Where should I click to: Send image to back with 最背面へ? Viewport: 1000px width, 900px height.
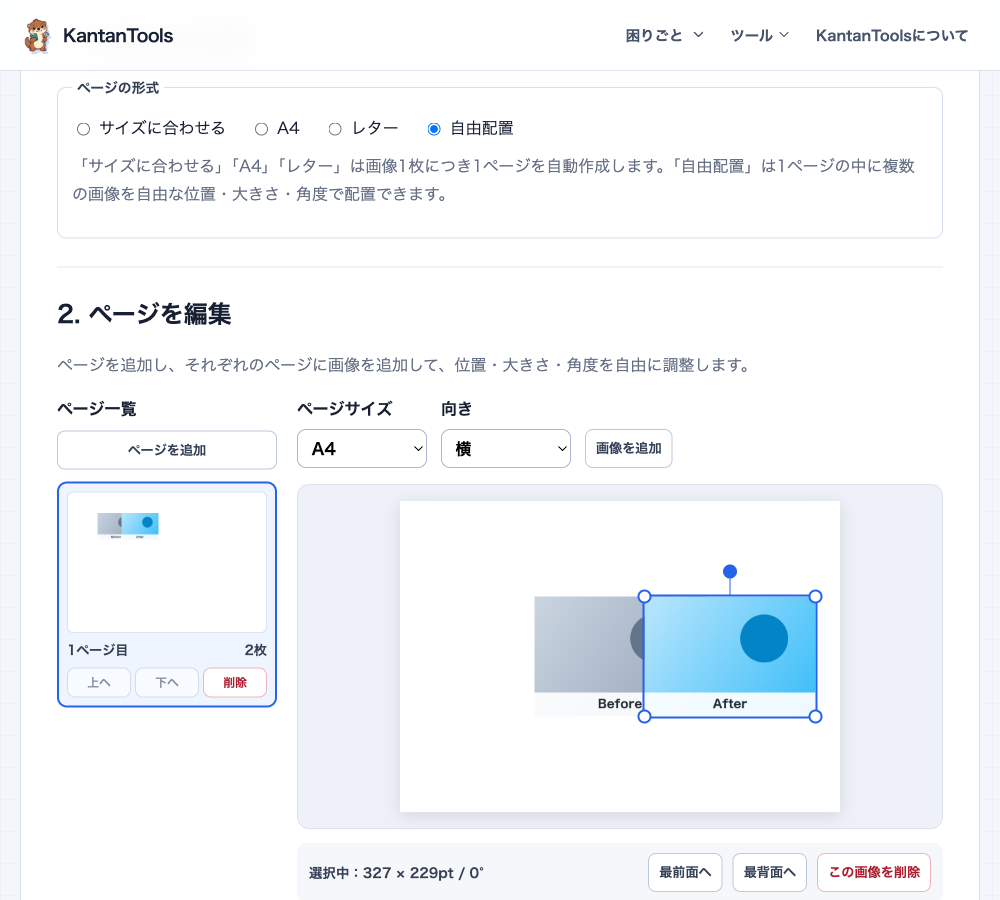(x=770, y=872)
